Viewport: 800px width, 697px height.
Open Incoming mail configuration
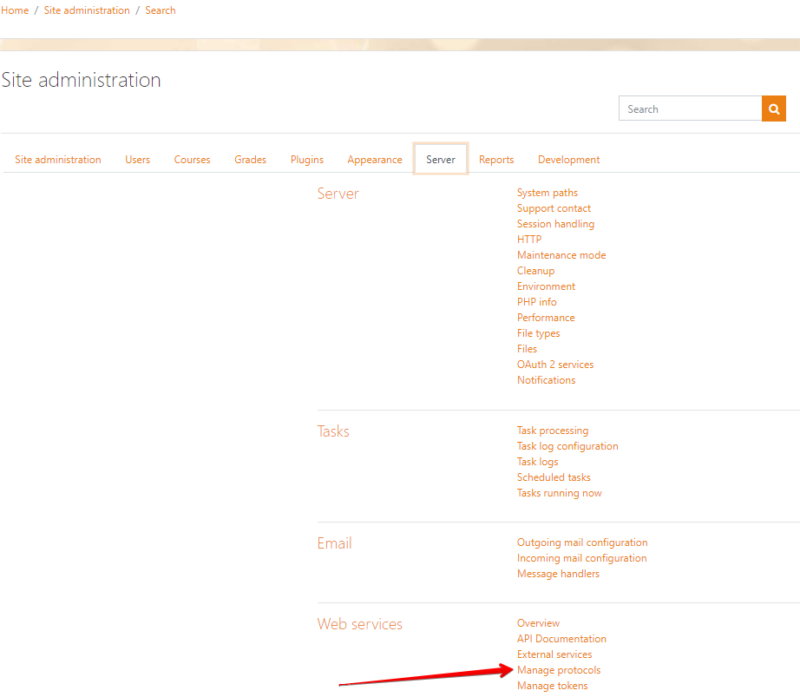click(582, 558)
